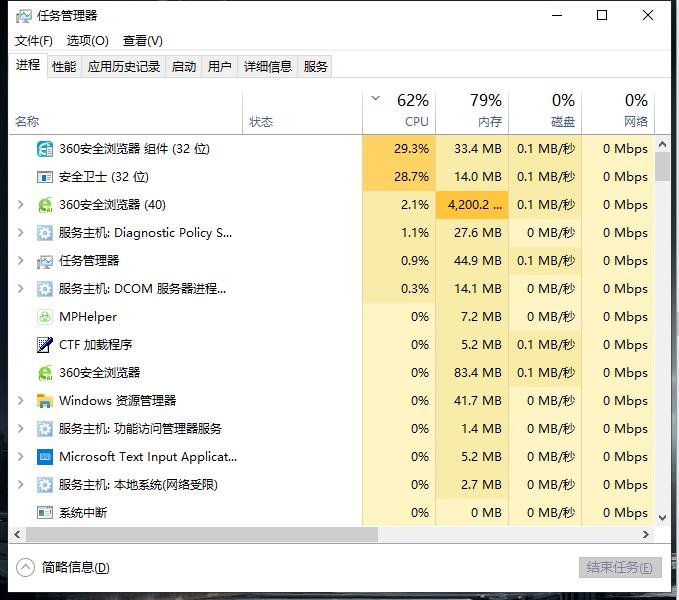Click the 360安全浏览器 组件 (32 位) icon

point(45,149)
